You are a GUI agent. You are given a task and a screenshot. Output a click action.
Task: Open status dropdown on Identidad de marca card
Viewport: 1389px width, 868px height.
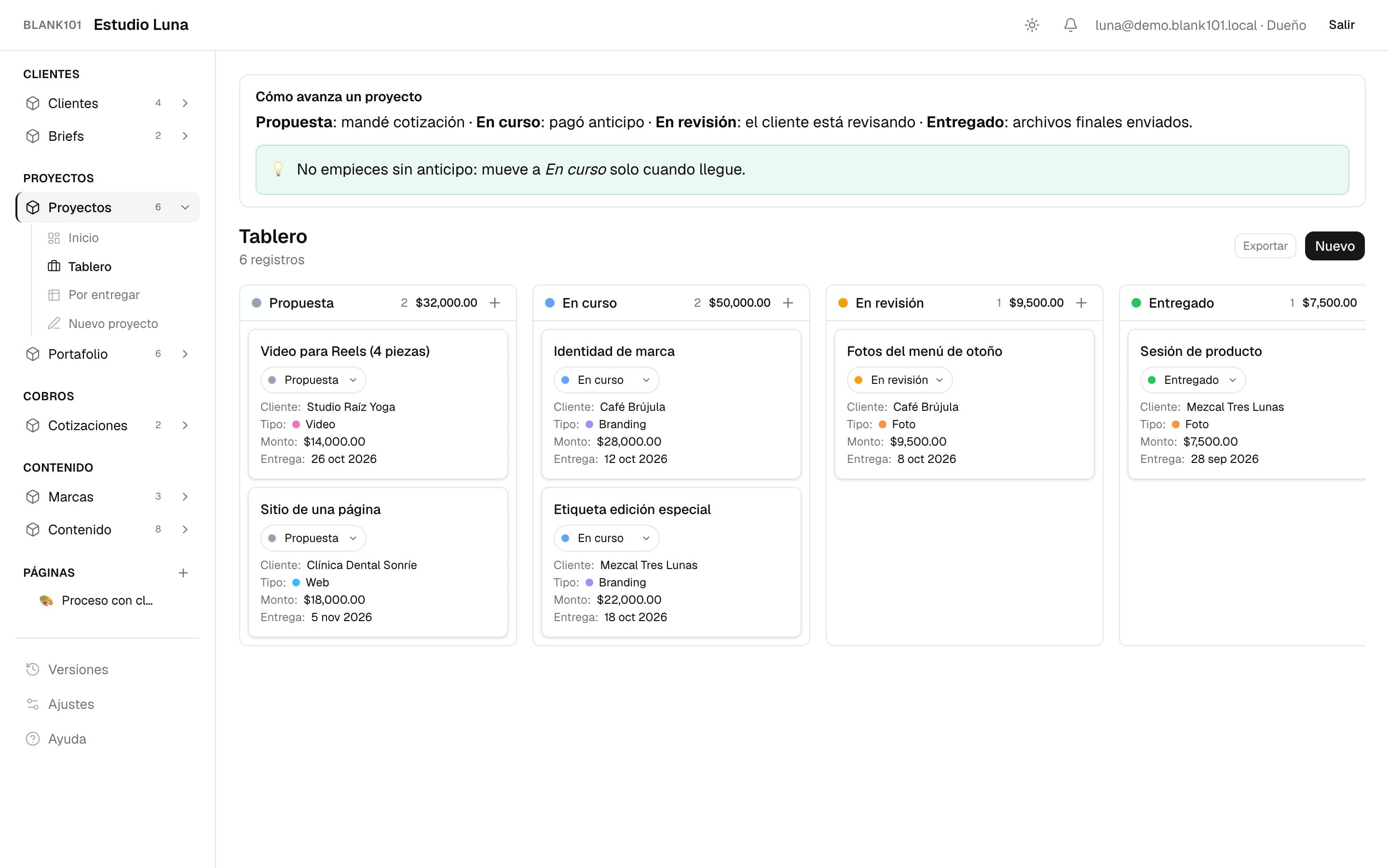click(606, 380)
